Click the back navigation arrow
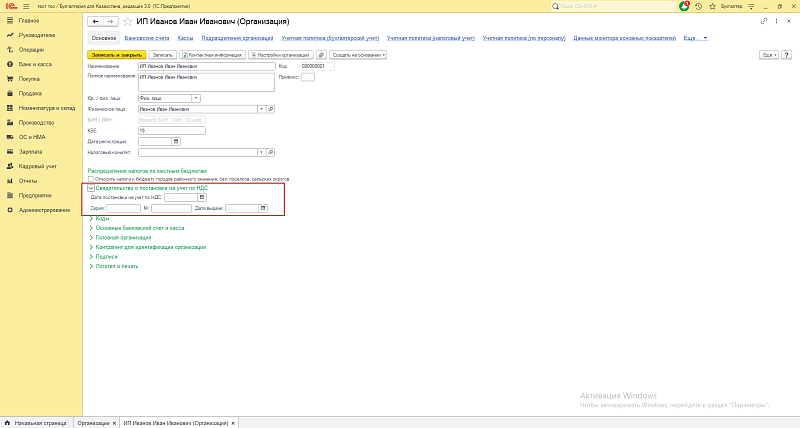The height and width of the screenshot is (428, 800). click(95, 21)
